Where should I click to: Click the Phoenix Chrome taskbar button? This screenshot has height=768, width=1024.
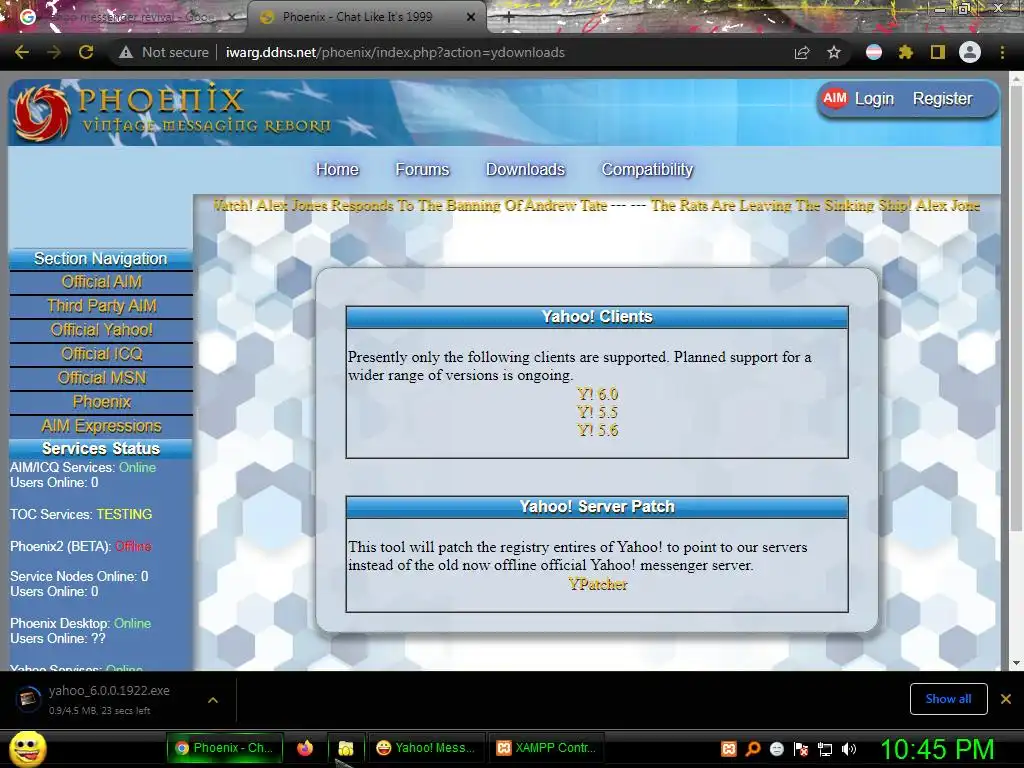[x=225, y=748]
